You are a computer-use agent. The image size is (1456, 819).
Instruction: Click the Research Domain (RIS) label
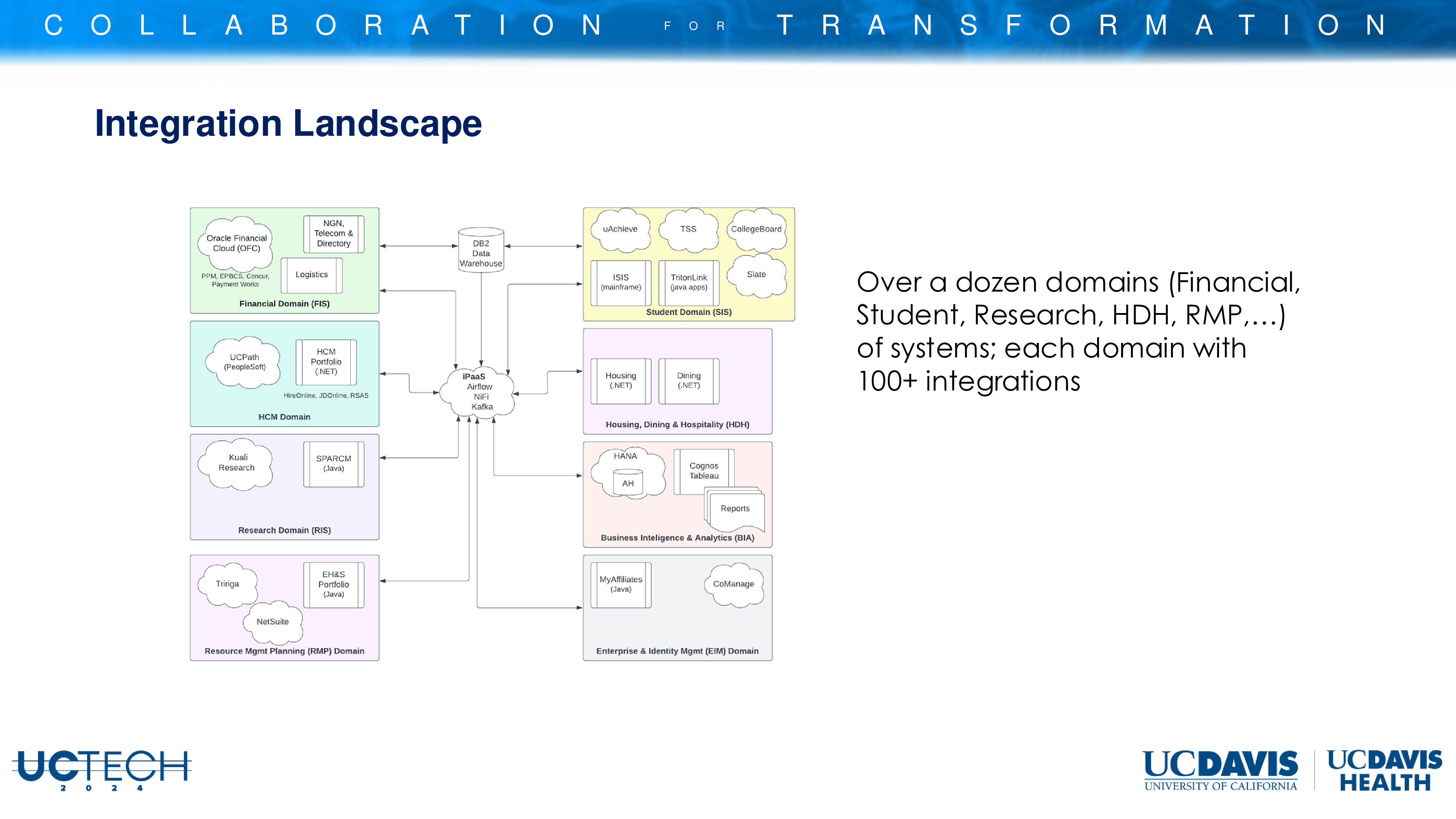[284, 531]
